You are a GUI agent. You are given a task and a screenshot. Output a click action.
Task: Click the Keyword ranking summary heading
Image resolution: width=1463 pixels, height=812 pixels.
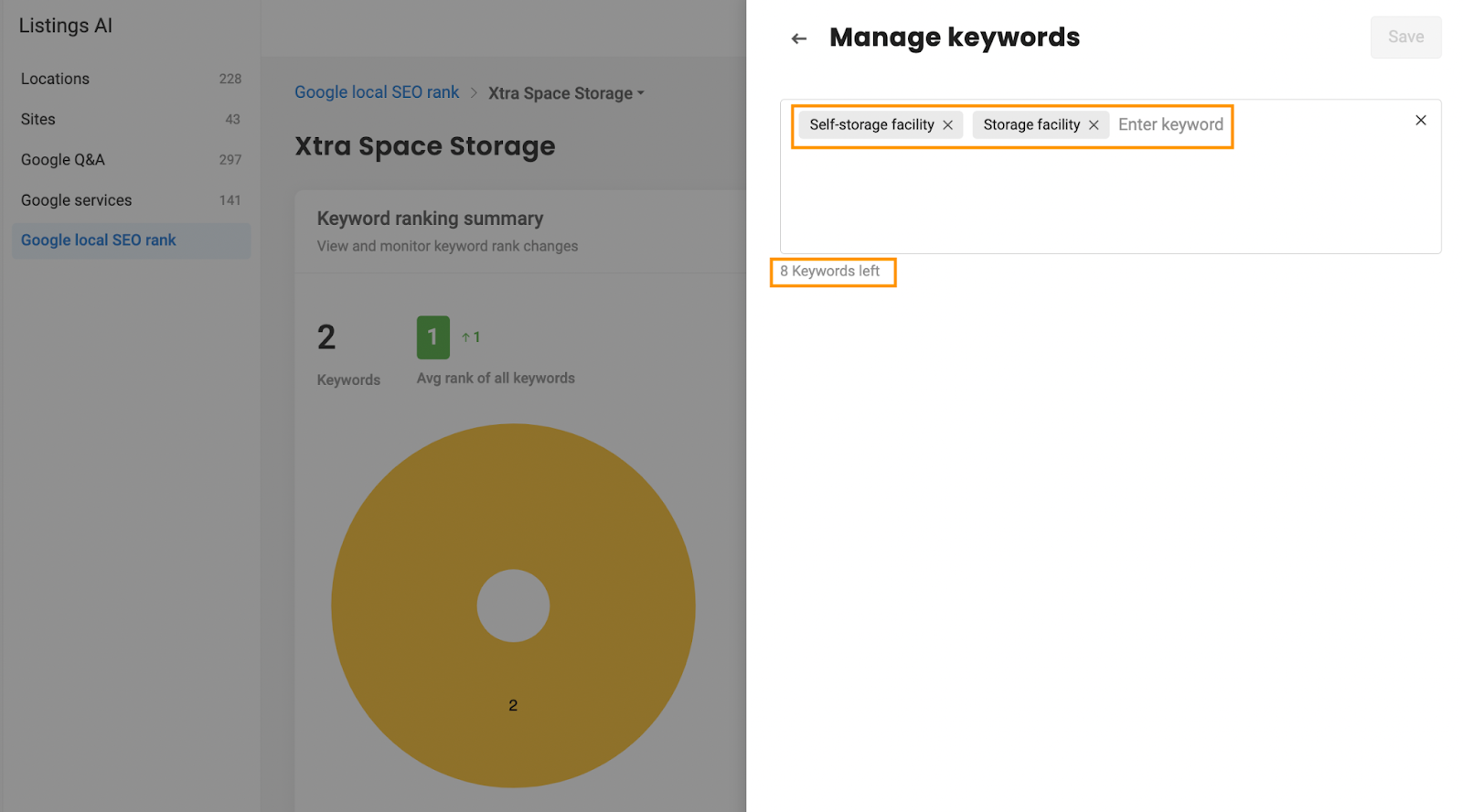(430, 219)
